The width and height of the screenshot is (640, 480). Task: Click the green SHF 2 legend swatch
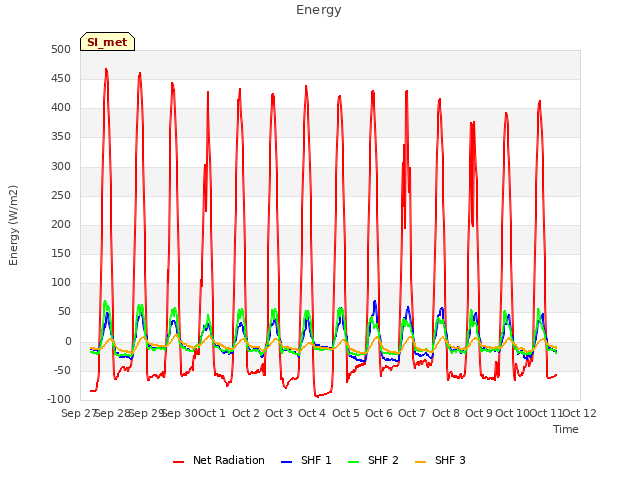coord(353,462)
